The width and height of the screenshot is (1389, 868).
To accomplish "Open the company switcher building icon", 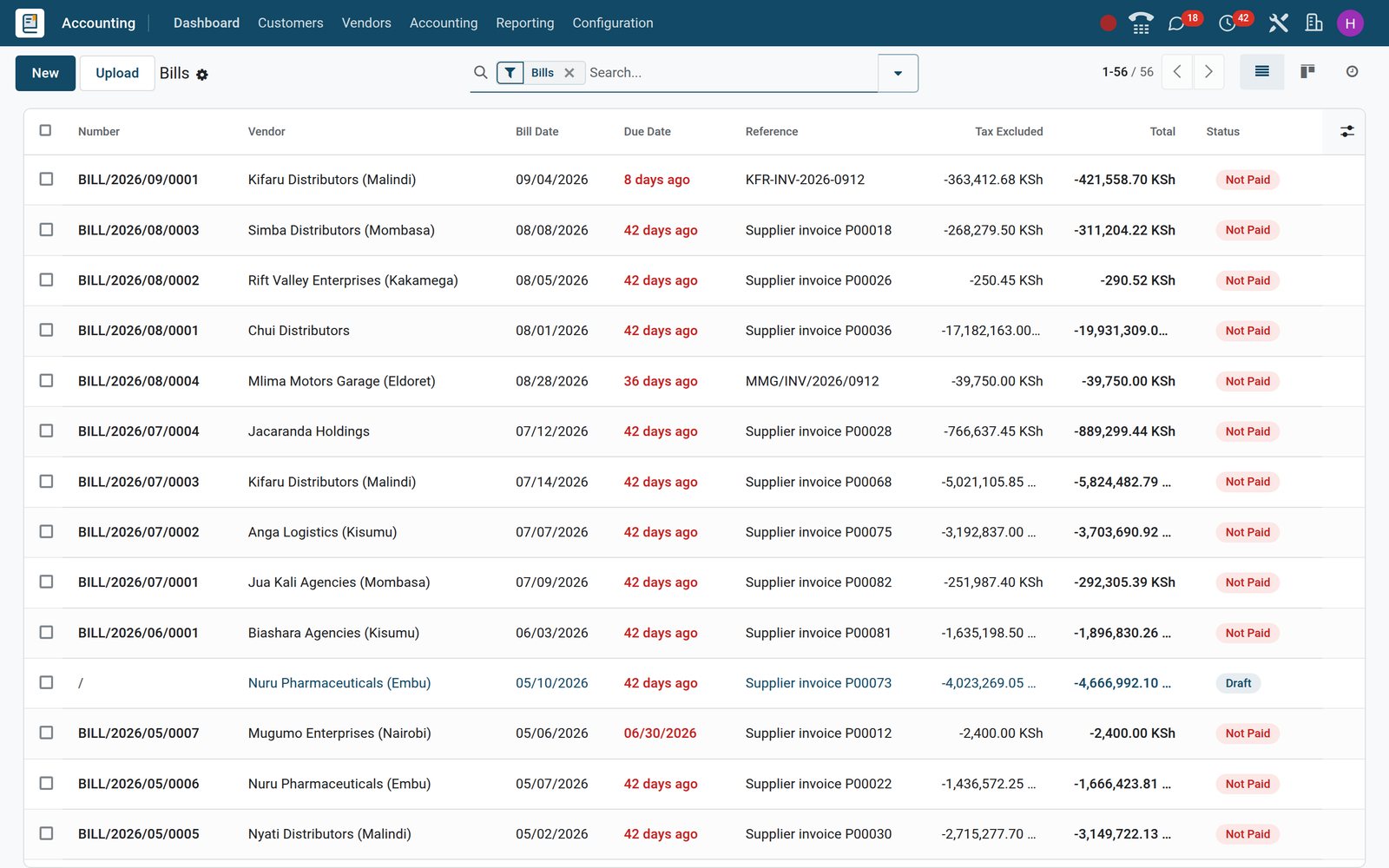I will [x=1314, y=23].
